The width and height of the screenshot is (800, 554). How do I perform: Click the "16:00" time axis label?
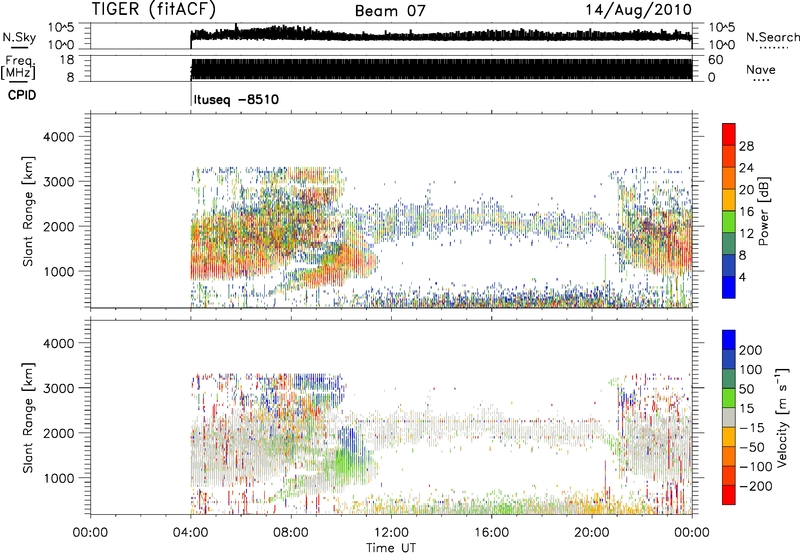click(x=491, y=533)
